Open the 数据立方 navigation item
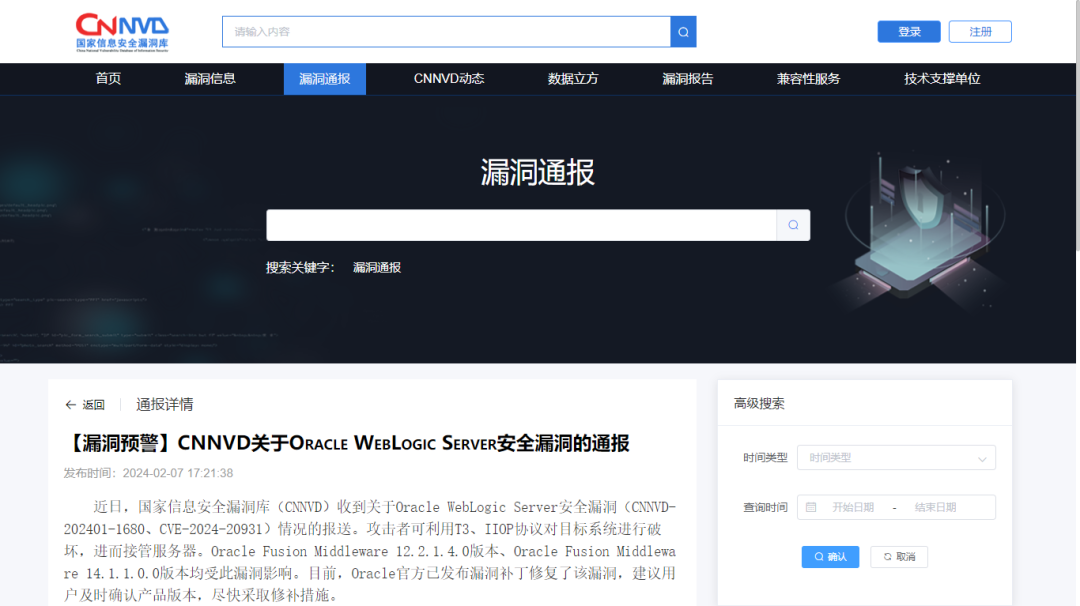Screen dimensions: 1080x606 click(x=573, y=79)
